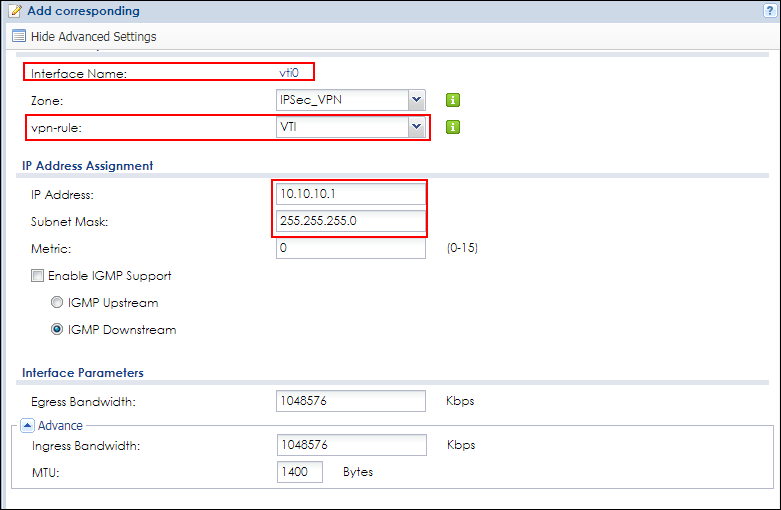Click the info icon next to Zone

point(452,100)
